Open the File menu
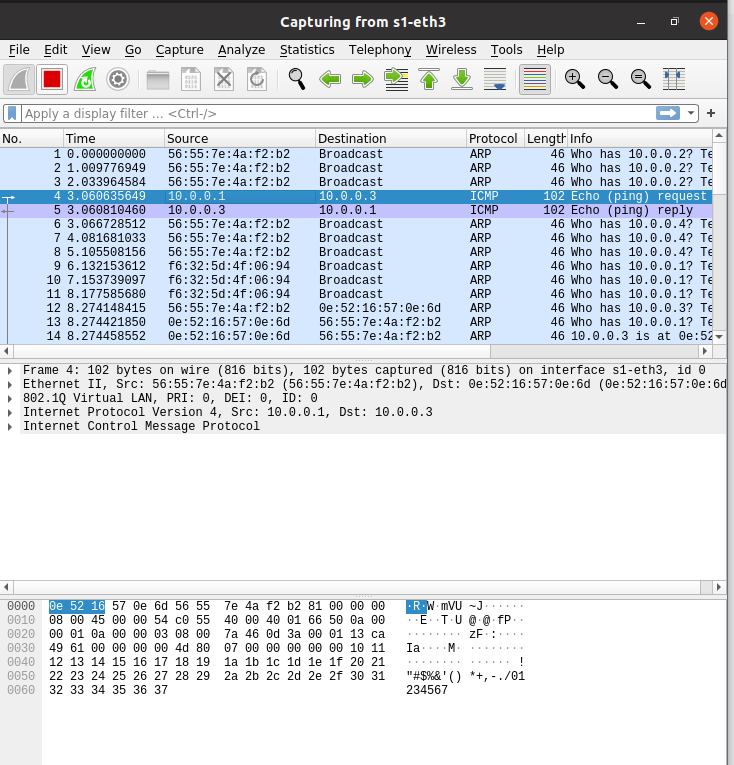This screenshot has width=734, height=765. [x=20, y=50]
